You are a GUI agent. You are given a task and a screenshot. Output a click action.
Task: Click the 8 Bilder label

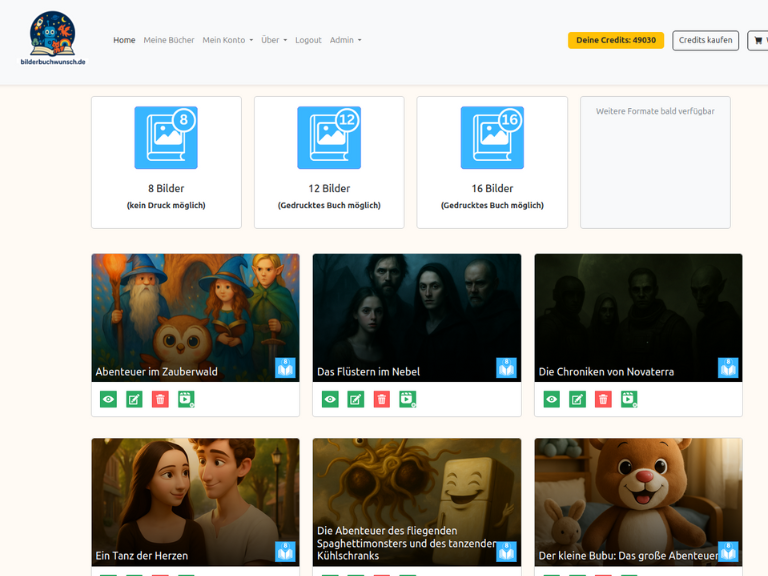[166, 188]
